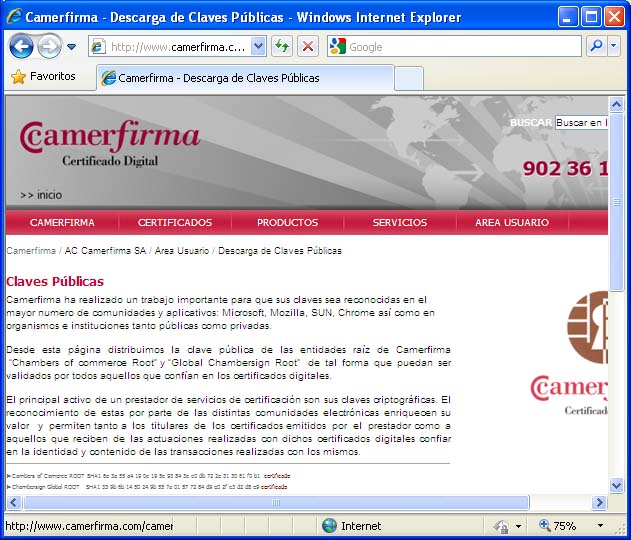This screenshot has height=540, width=631.
Task: Click the Google logo icon in search box
Action: 337,47
